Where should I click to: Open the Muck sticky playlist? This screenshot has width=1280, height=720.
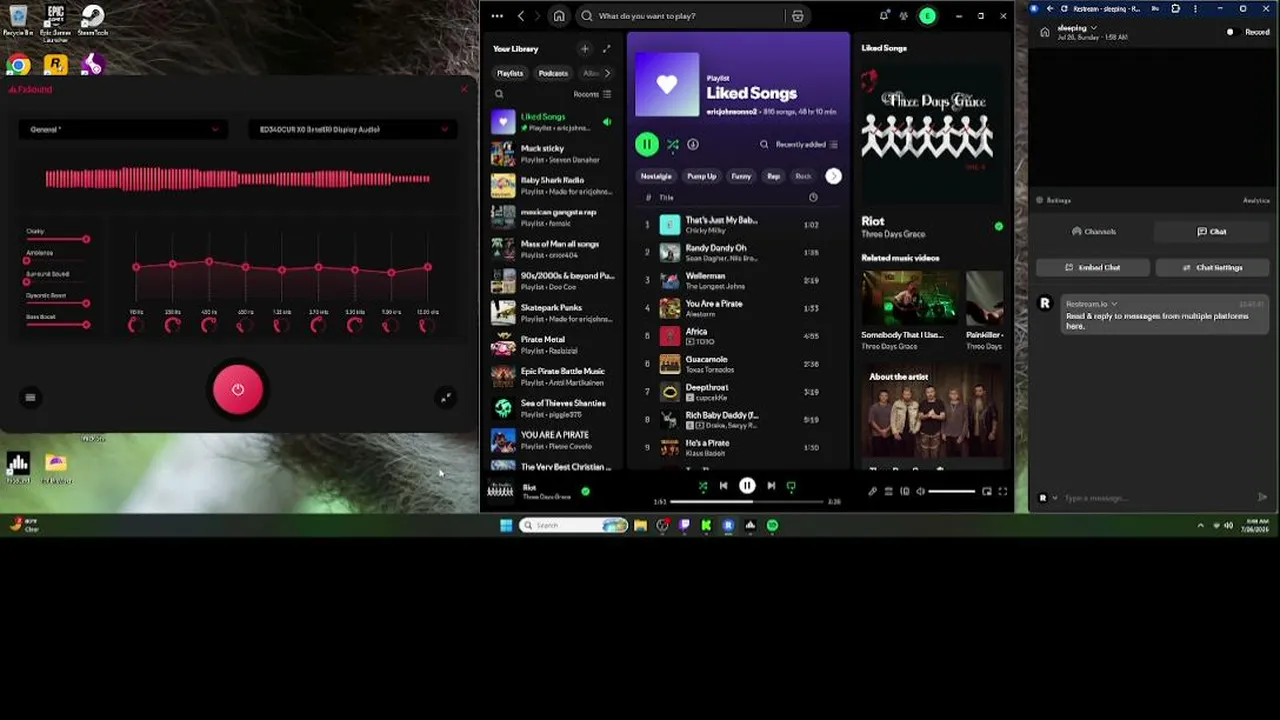pos(552,153)
